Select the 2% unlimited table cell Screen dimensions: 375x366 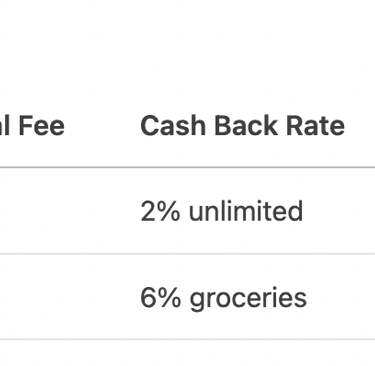click(x=222, y=211)
